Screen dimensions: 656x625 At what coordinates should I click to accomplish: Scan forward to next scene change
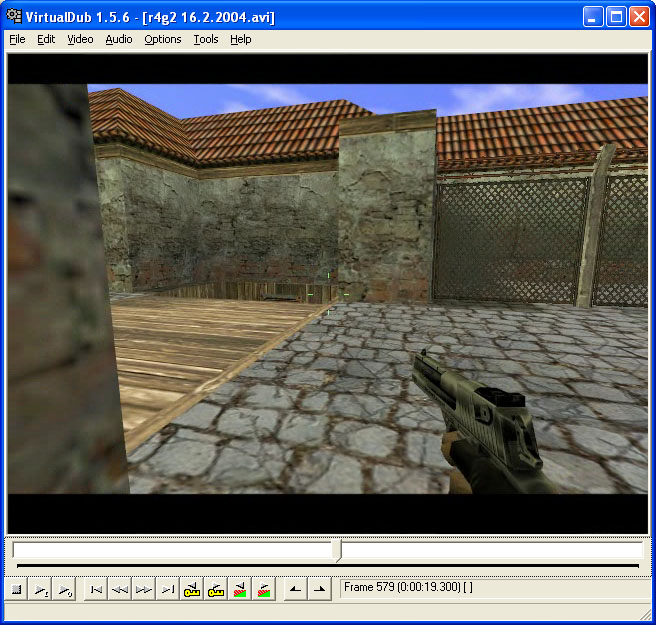[x=264, y=589]
